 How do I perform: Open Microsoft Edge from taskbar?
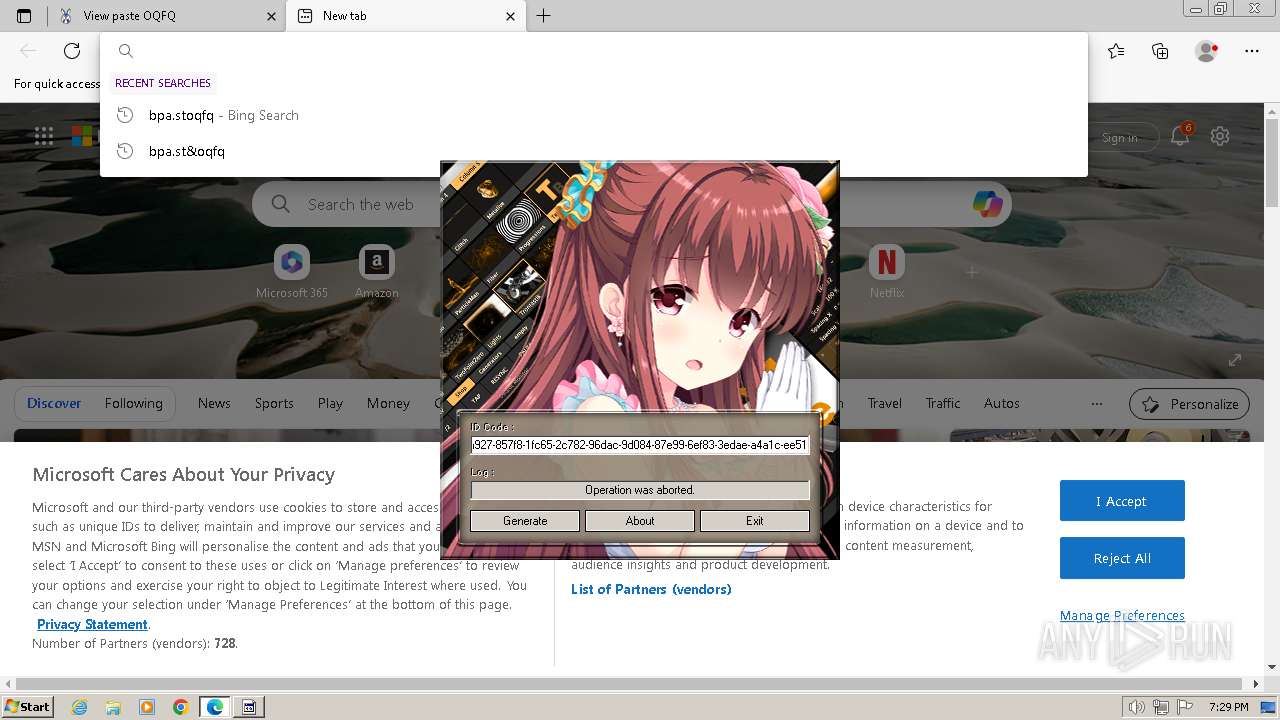pos(215,707)
